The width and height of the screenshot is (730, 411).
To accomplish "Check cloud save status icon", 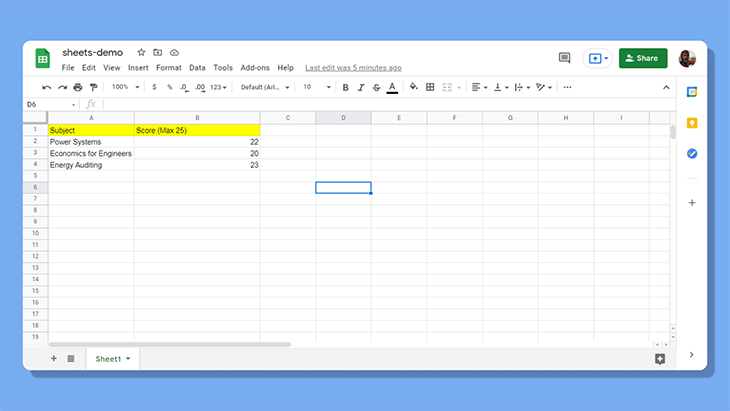I will (x=174, y=52).
